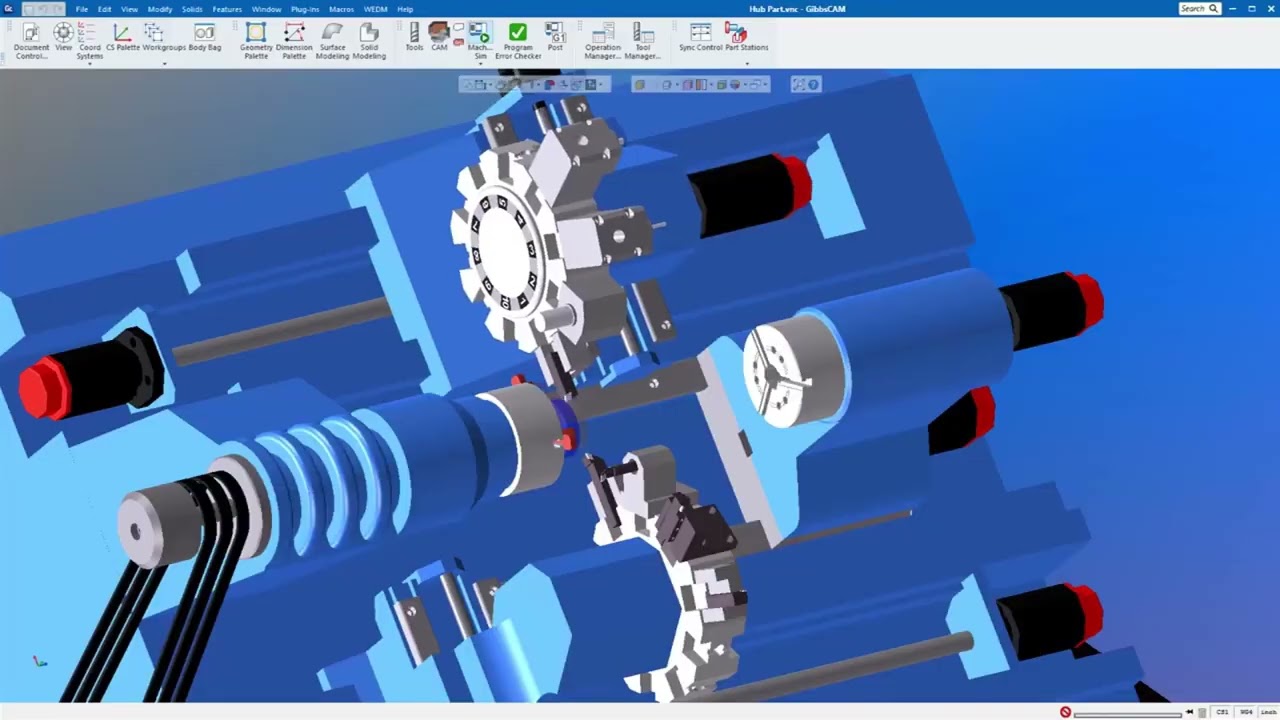Click the zoom-to-fit icon in floating toolbar
Screen dimensions: 1280x720
pyautogui.click(x=798, y=85)
